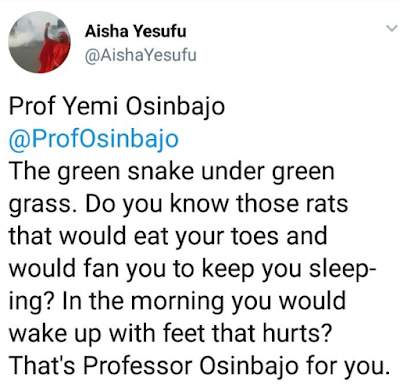Click the word 'morning' in the tweet
Viewport: 400px width, 388px height.
point(178,303)
